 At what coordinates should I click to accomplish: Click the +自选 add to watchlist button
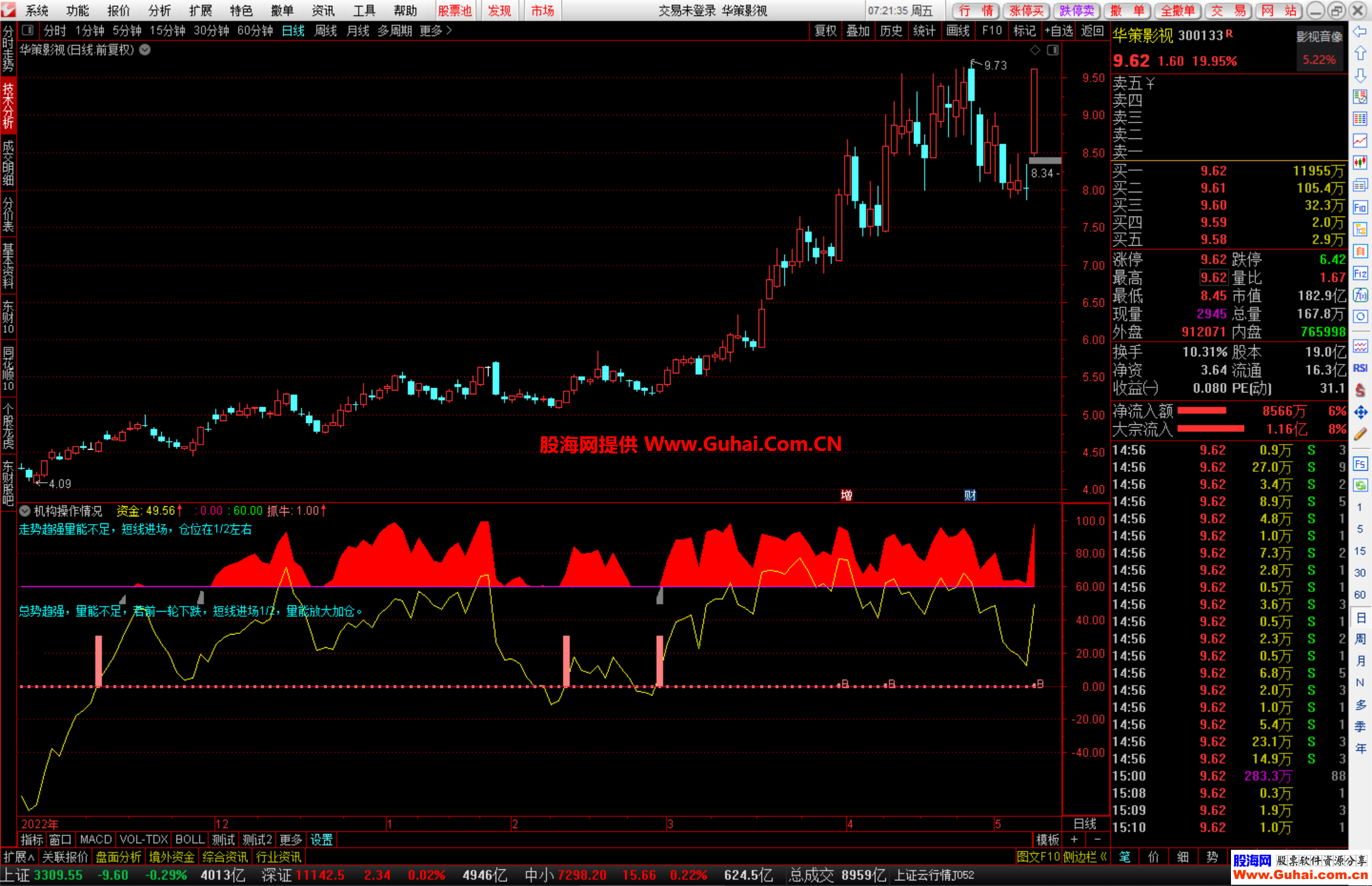(x=1059, y=30)
